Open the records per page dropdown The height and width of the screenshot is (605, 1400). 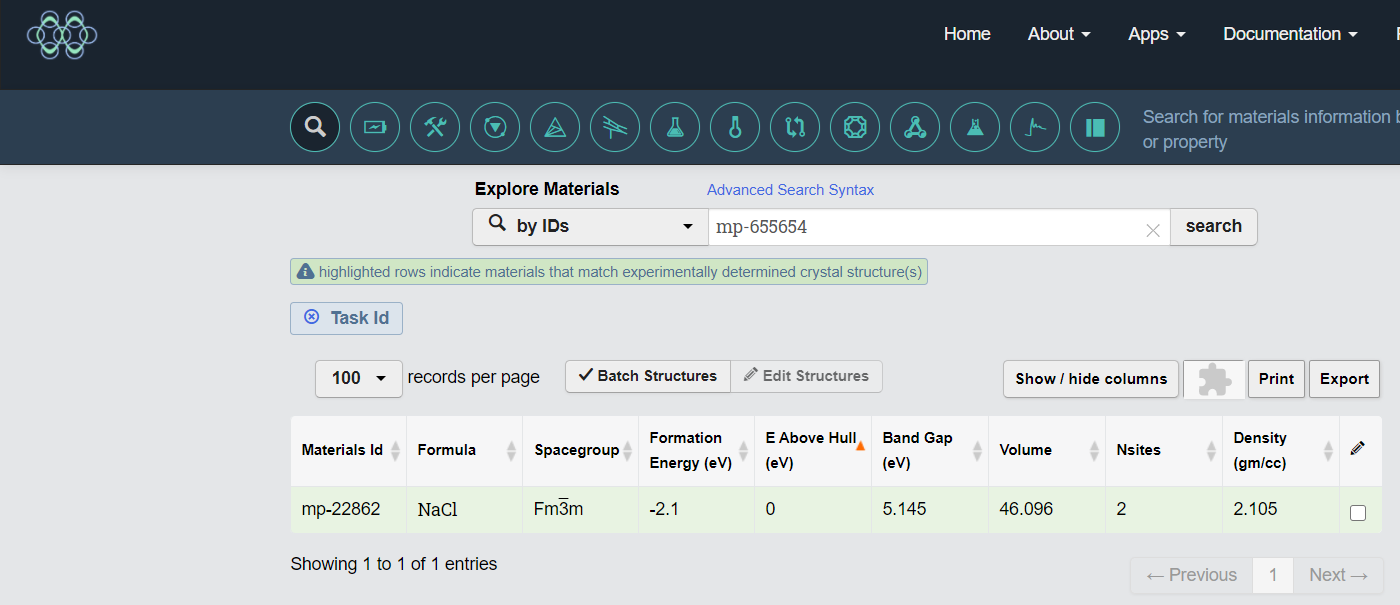coord(358,378)
